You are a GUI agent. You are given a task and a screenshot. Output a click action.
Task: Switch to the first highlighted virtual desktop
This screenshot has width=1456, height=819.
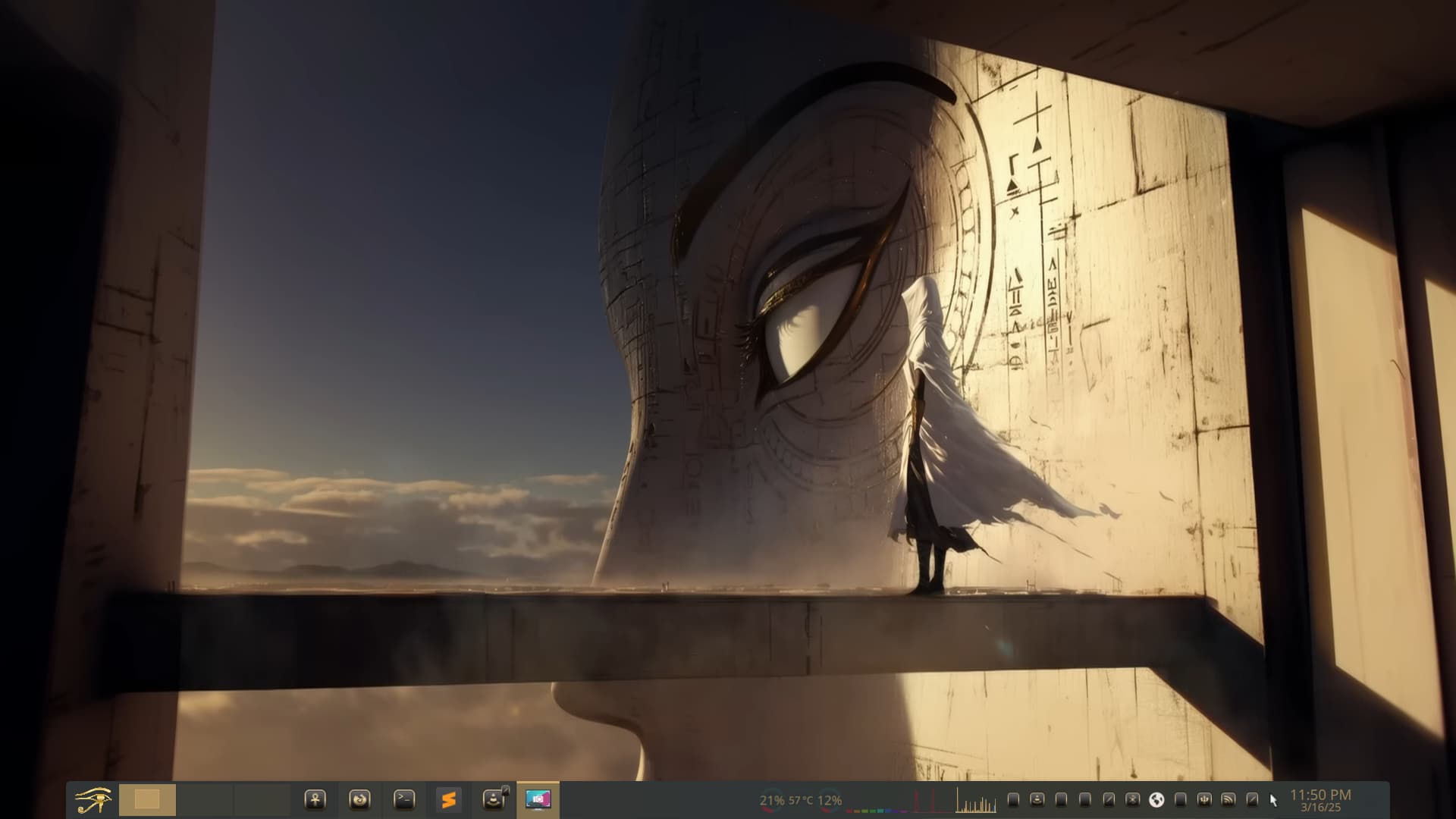click(147, 799)
